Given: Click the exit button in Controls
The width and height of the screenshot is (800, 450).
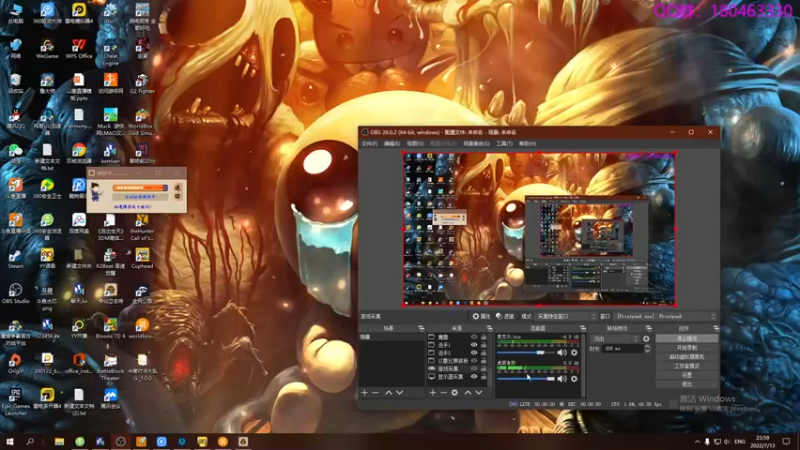Looking at the screenshot, I should tap(687, 384).
